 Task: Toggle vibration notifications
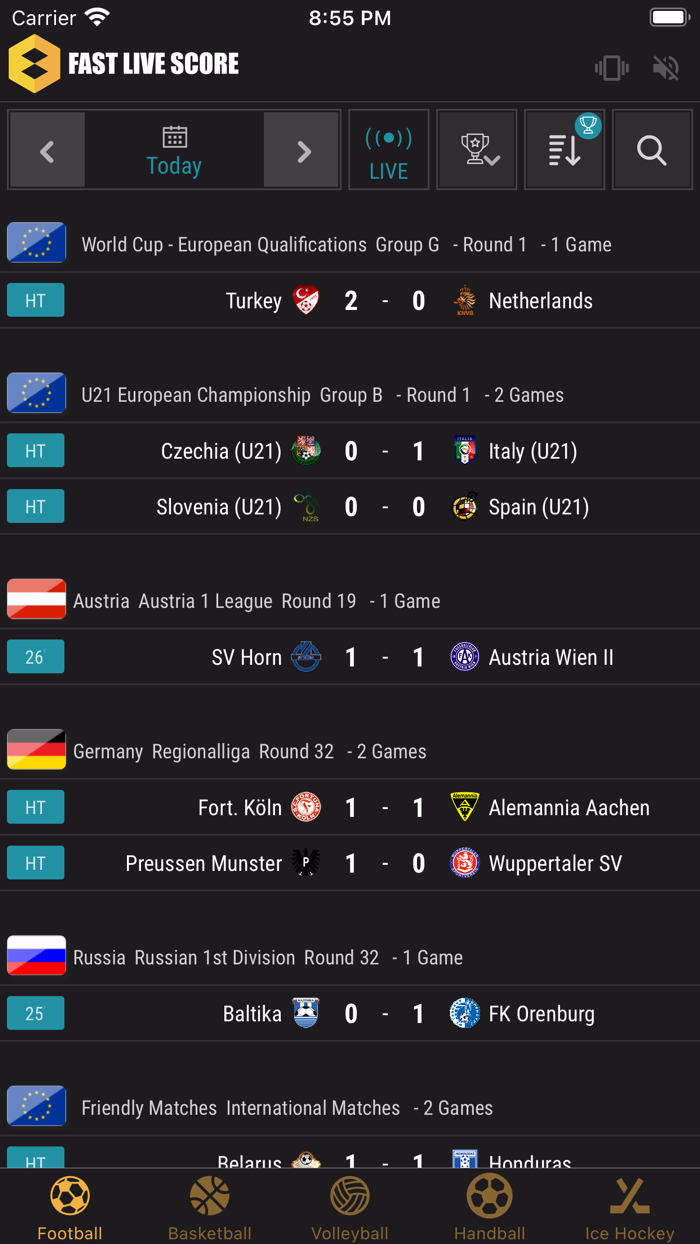click(611, 68)
